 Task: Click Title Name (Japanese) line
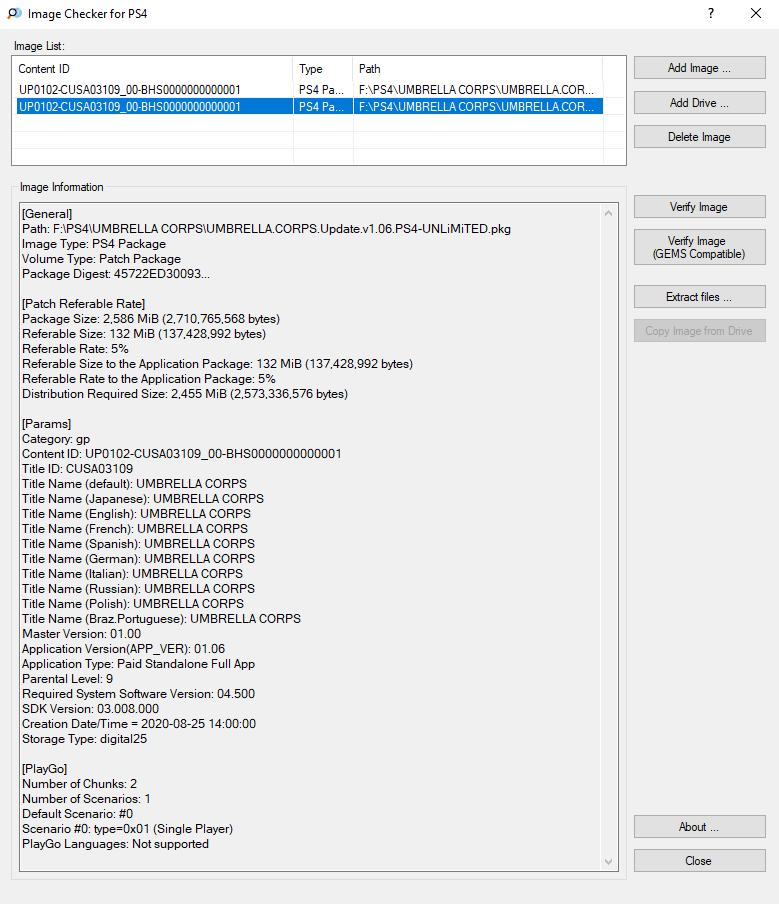tap(143, 499)
